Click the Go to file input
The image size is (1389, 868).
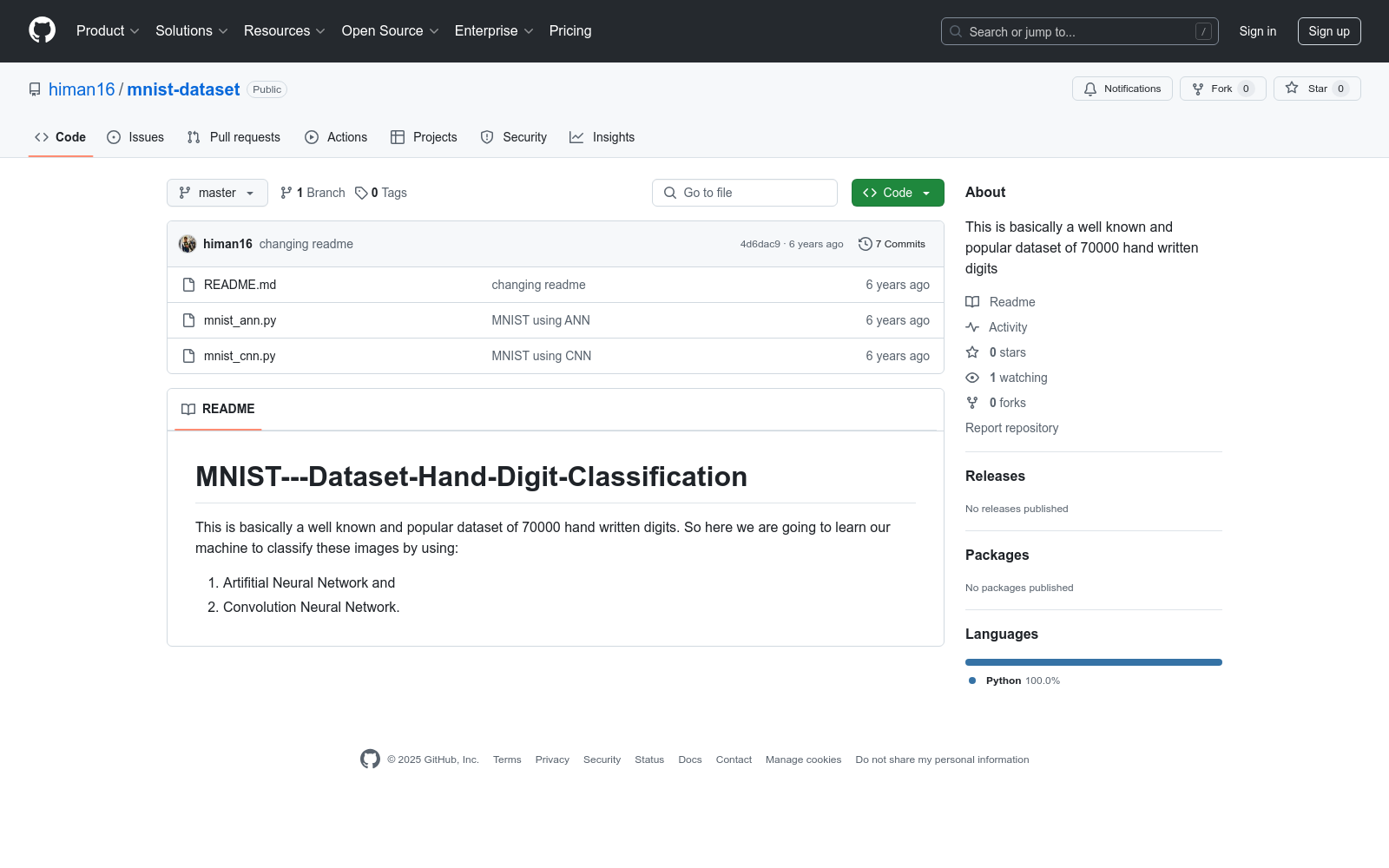click(745, 193)
